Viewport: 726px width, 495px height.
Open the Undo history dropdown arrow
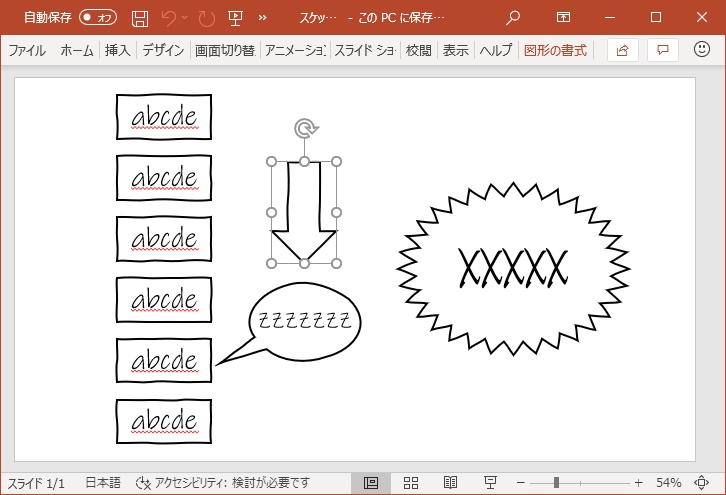[185, 18]
